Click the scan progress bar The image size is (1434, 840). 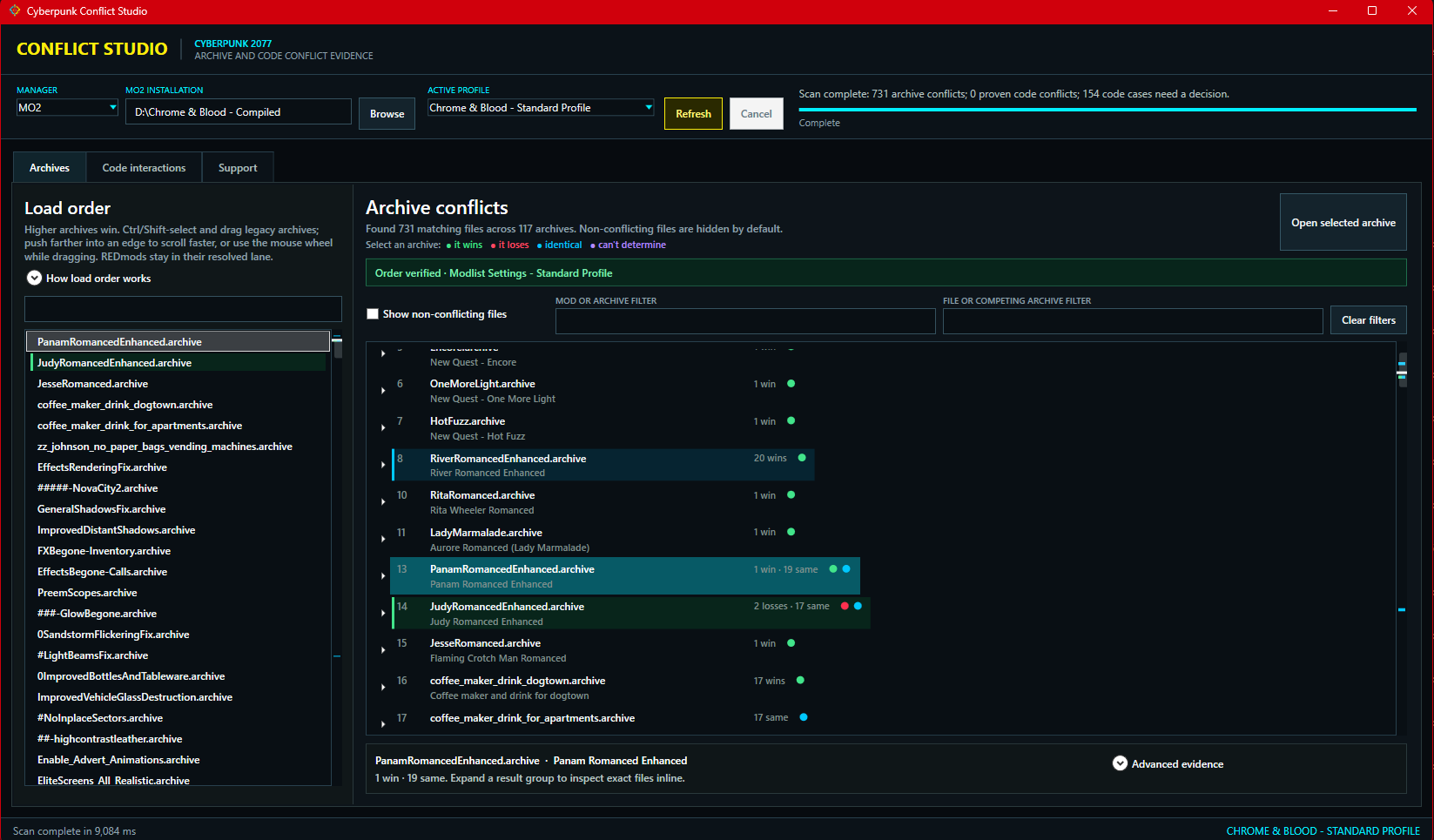[x=1107, y=110]
